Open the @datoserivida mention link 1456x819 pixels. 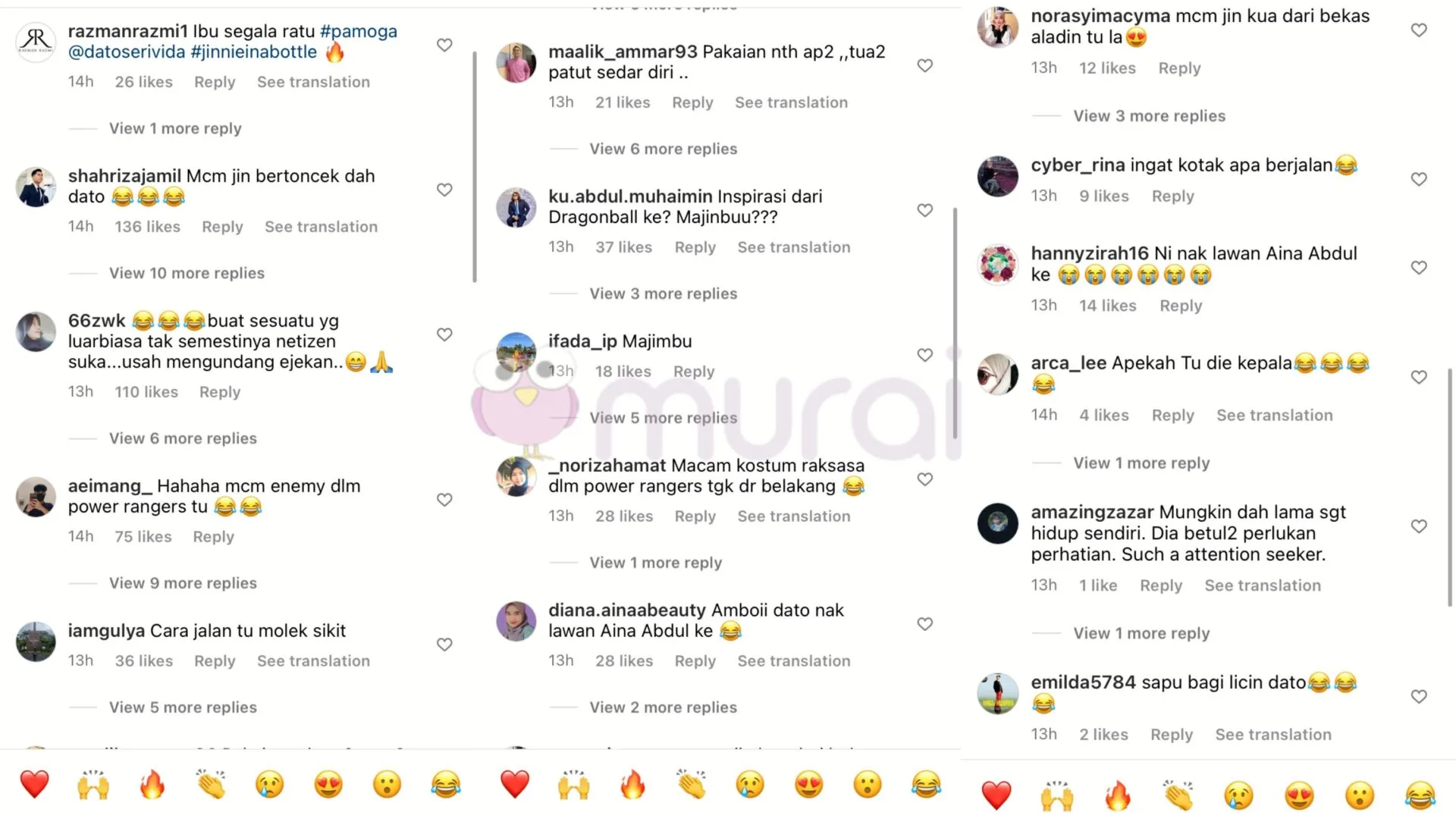click(x=127, y=52)
